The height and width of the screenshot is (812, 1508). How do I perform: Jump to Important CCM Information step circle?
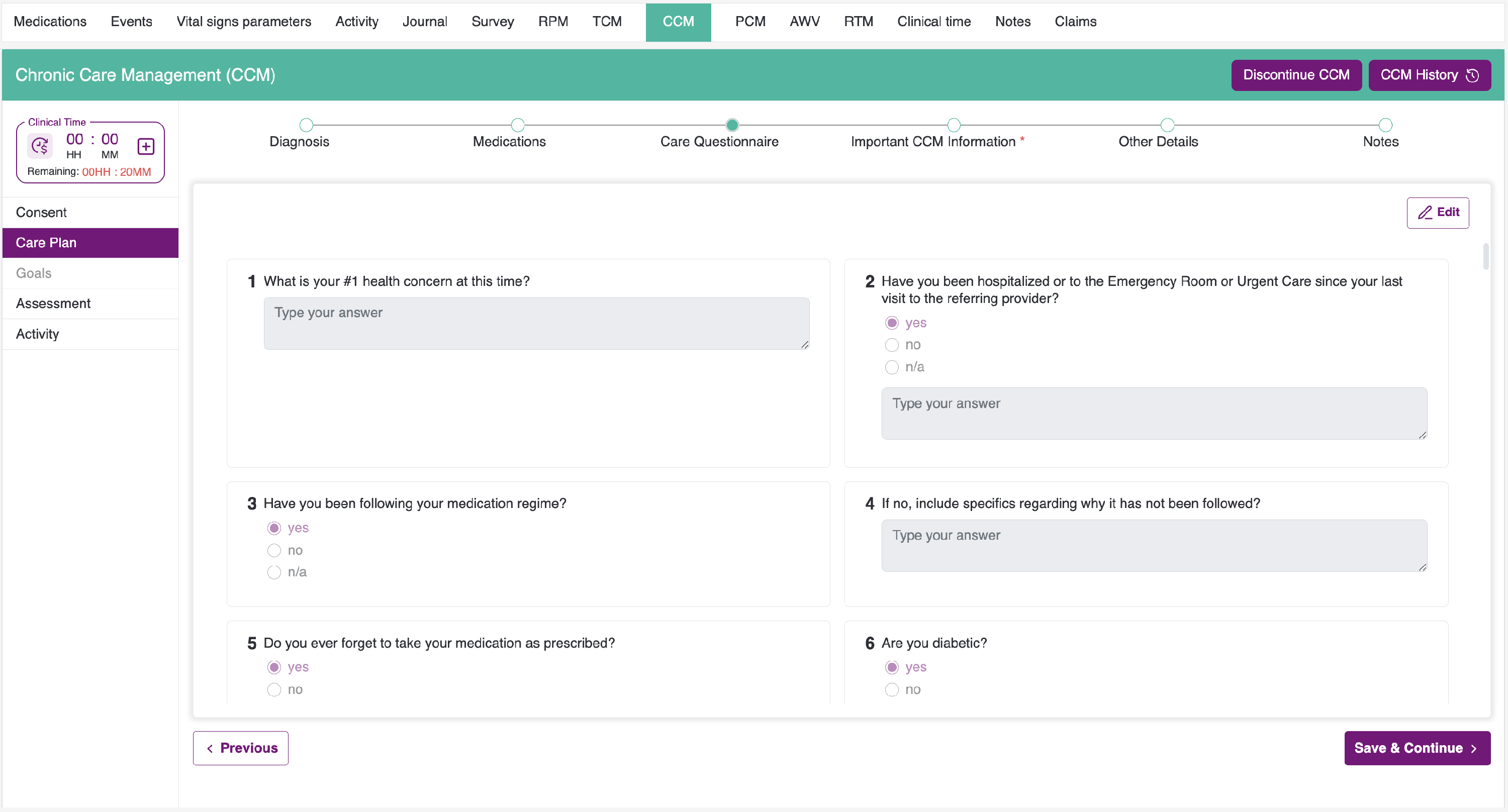click(954, 125)
